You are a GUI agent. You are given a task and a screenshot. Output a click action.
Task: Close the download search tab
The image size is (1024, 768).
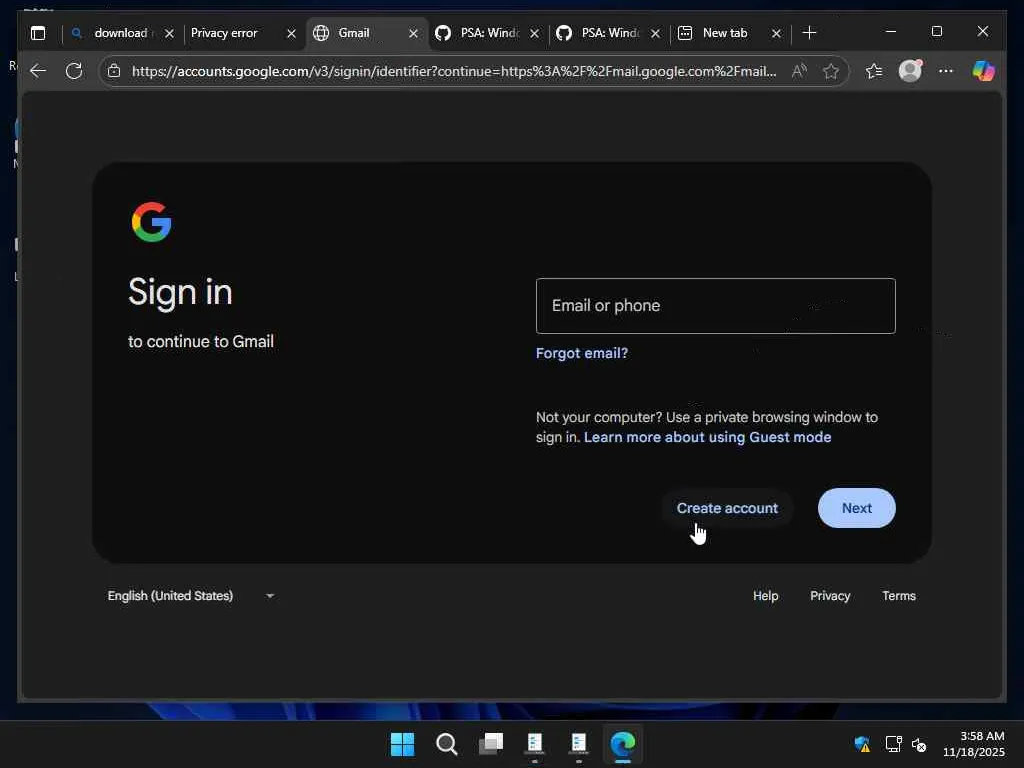click(x=169, y=33)
